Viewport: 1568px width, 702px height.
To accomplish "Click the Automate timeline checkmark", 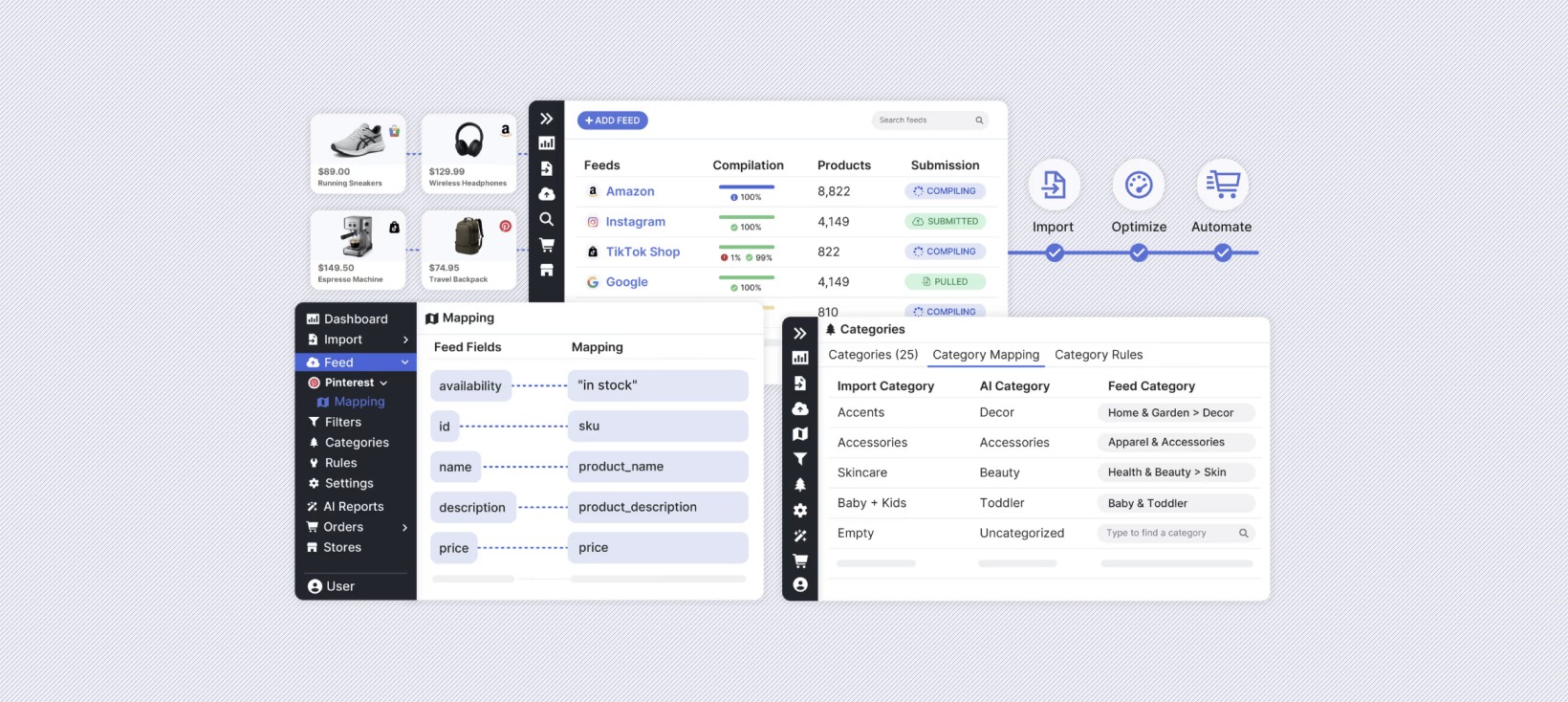I will (1223, 252).
